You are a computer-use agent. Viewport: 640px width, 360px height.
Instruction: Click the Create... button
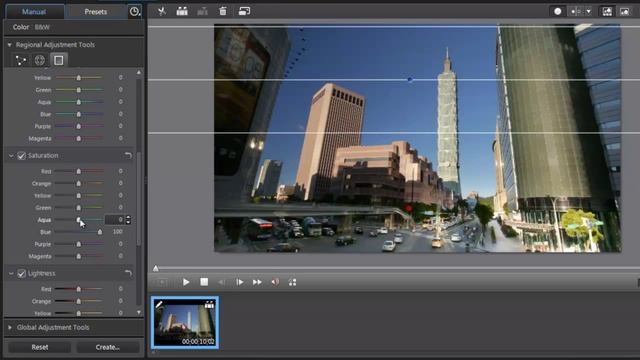pyautogui.click(x=108, y=347)
